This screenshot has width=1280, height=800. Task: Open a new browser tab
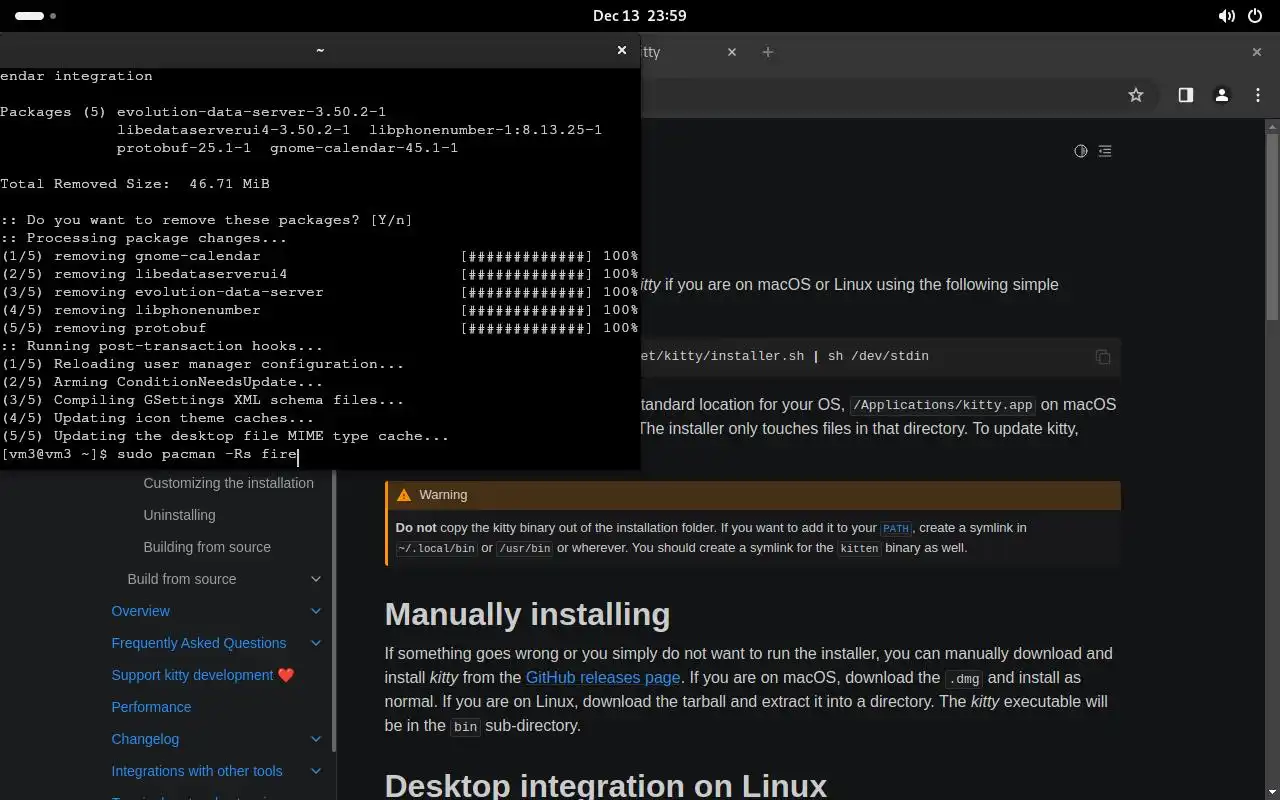768,52
